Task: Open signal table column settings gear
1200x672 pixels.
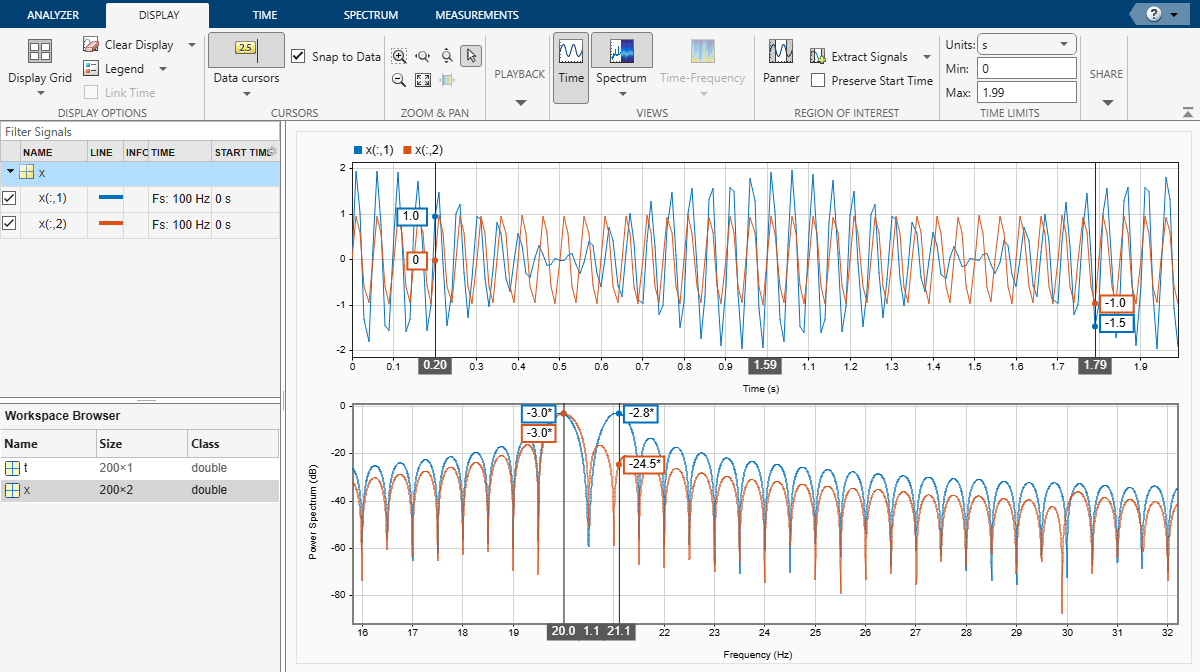Action: click(272, 152)
